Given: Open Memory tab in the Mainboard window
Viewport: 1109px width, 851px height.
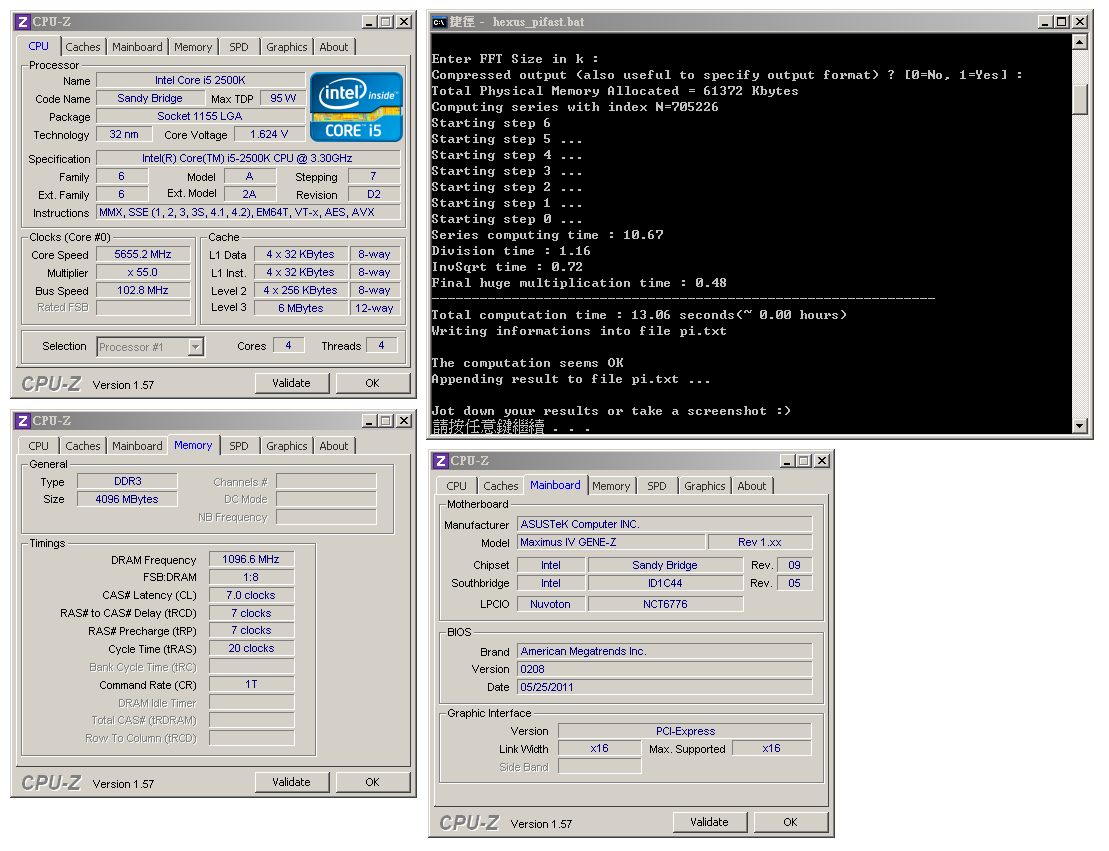Looking at the screenshot, I should click(611, 487).
